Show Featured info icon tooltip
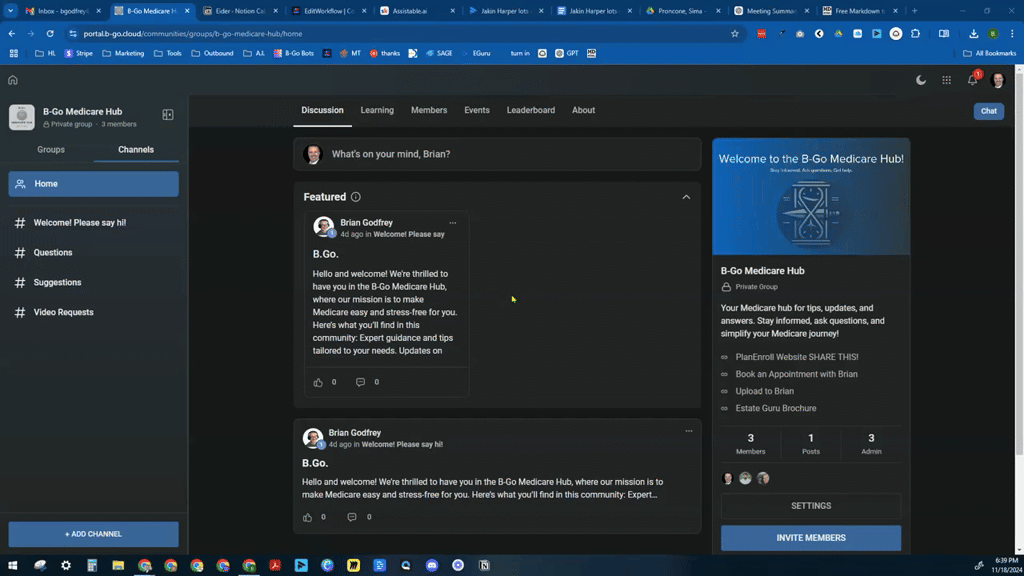 pos(355,197)
